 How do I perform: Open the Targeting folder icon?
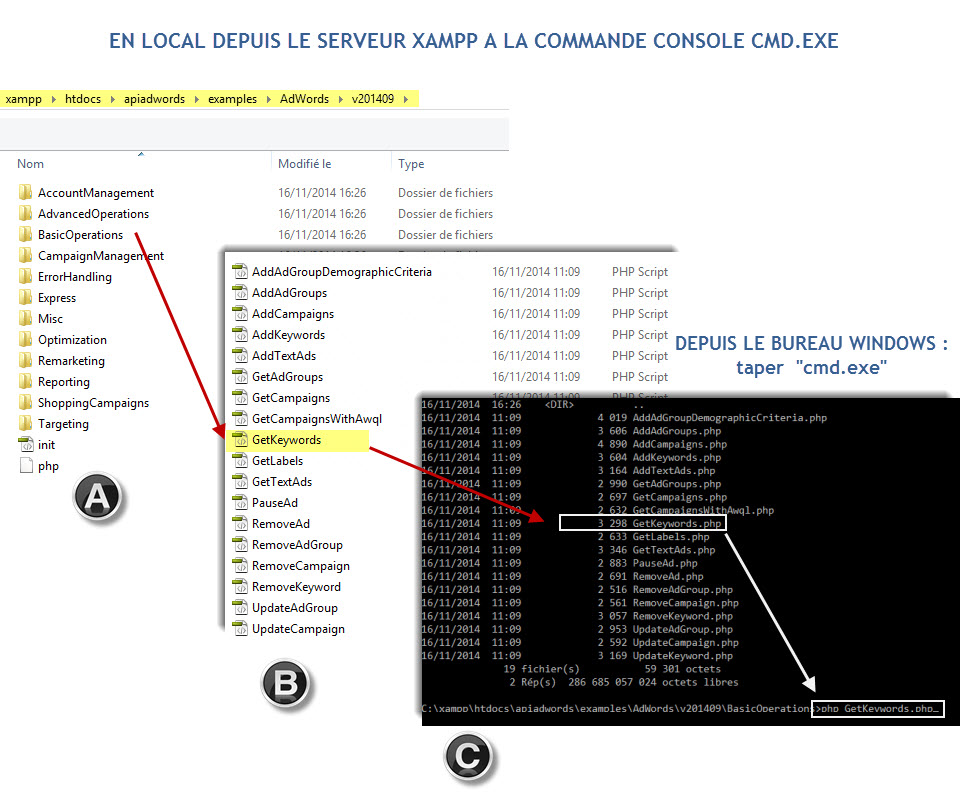pos(25,423)
